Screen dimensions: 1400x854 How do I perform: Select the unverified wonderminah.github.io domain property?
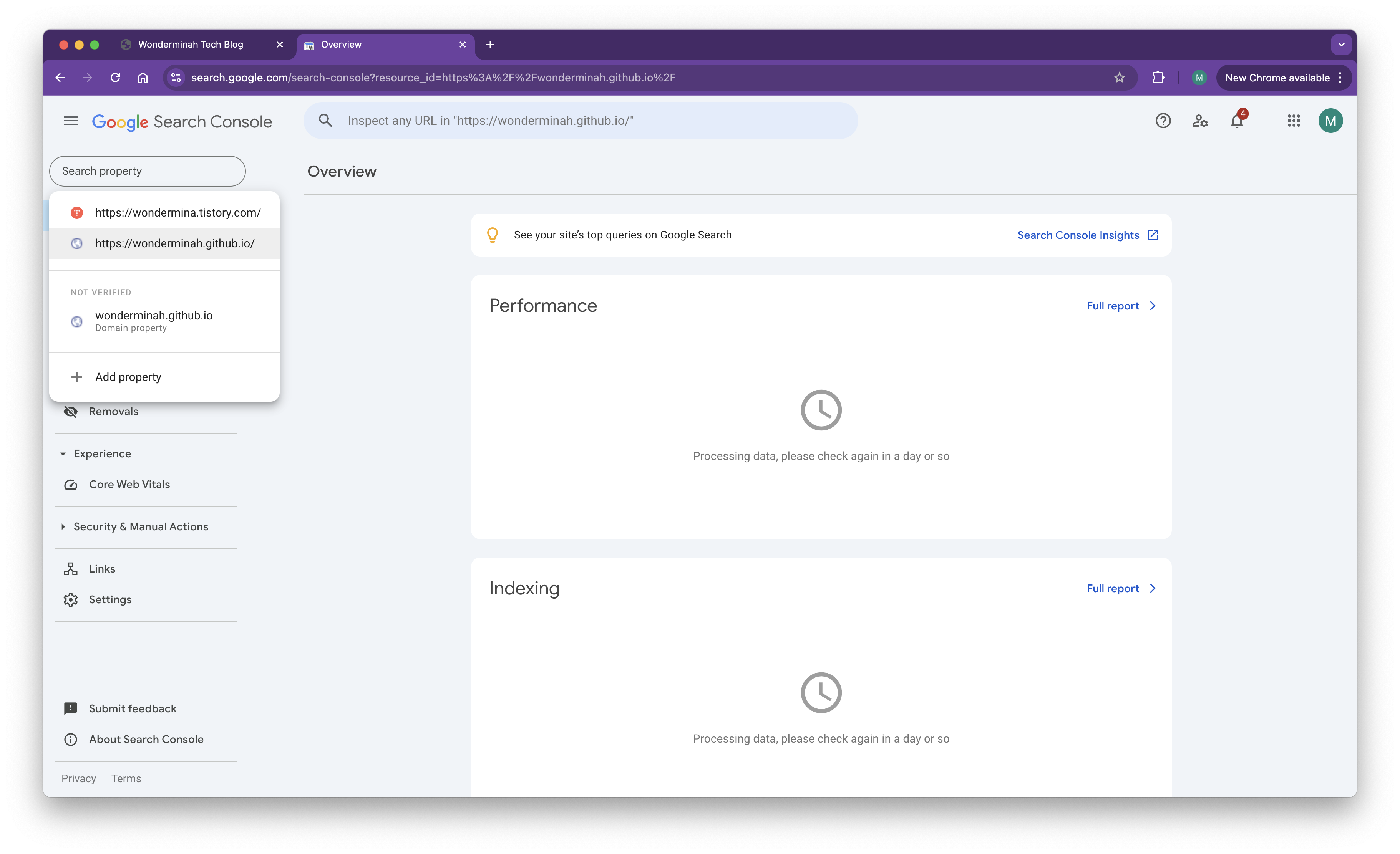pos(153,321)
